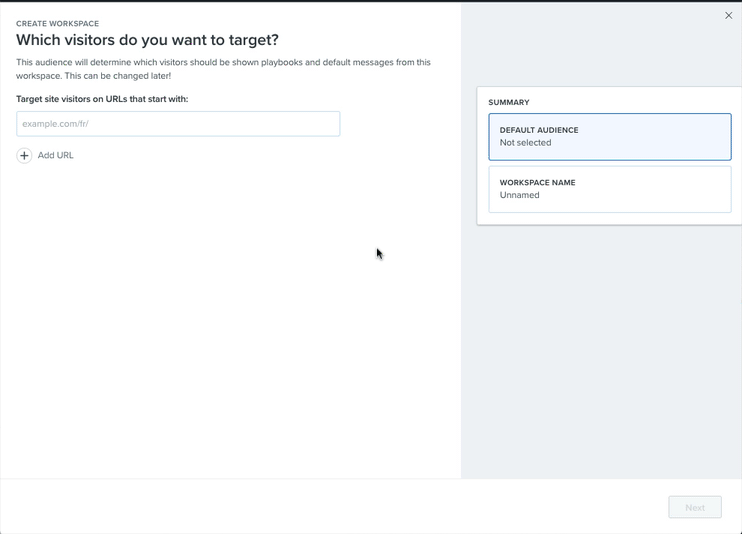Viewport: 742px width, 534px height.
Task: Close the Create Workspace dialog
Action: (x=728, y=16)
